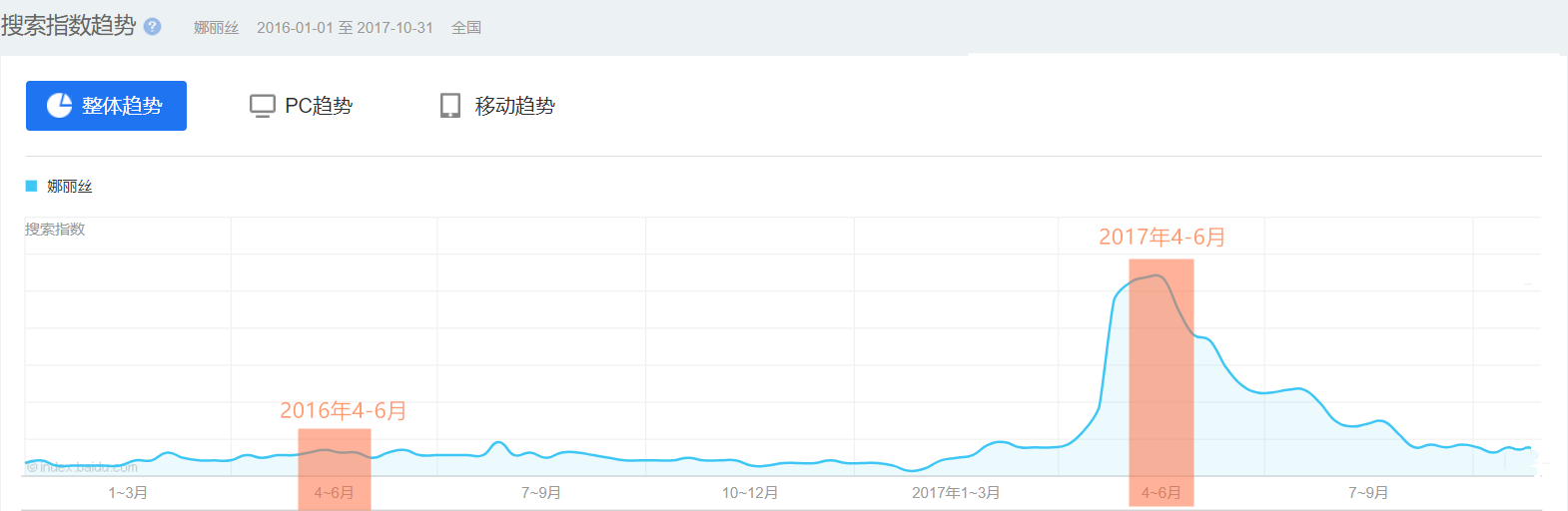Click the 10~12月 x-axis label
The image size is (1568, 511).
[750, 493]
